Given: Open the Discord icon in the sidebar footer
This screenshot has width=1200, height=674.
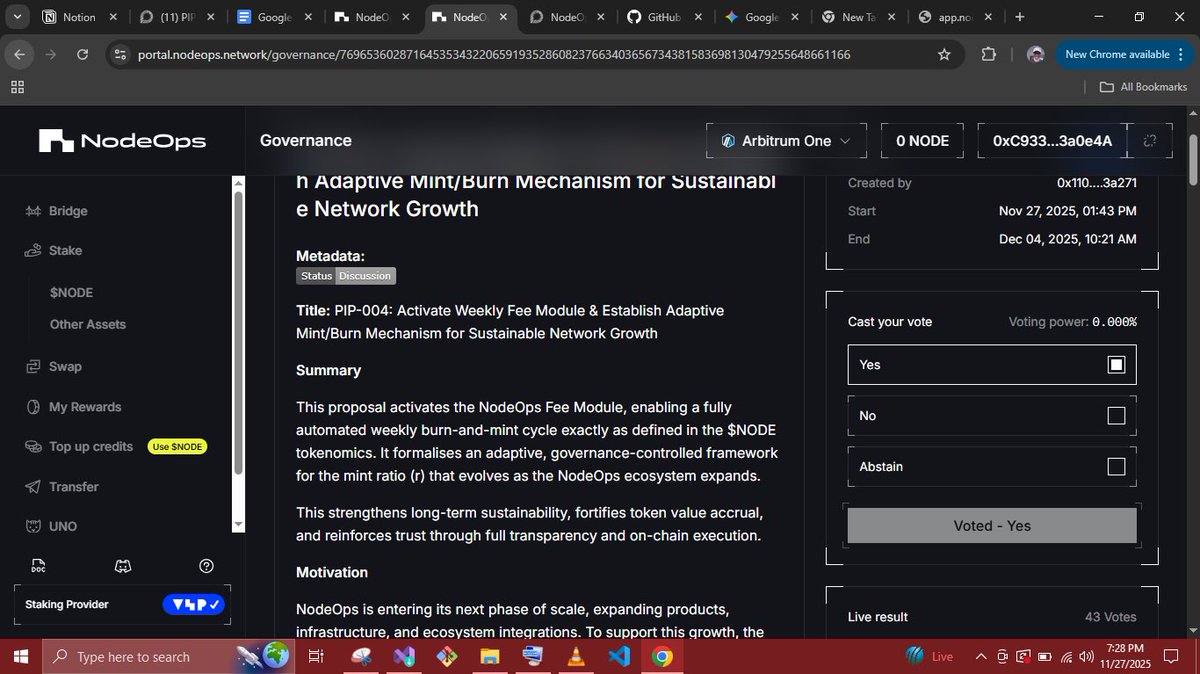Looking at the screenshot, I should click(122, 566).
